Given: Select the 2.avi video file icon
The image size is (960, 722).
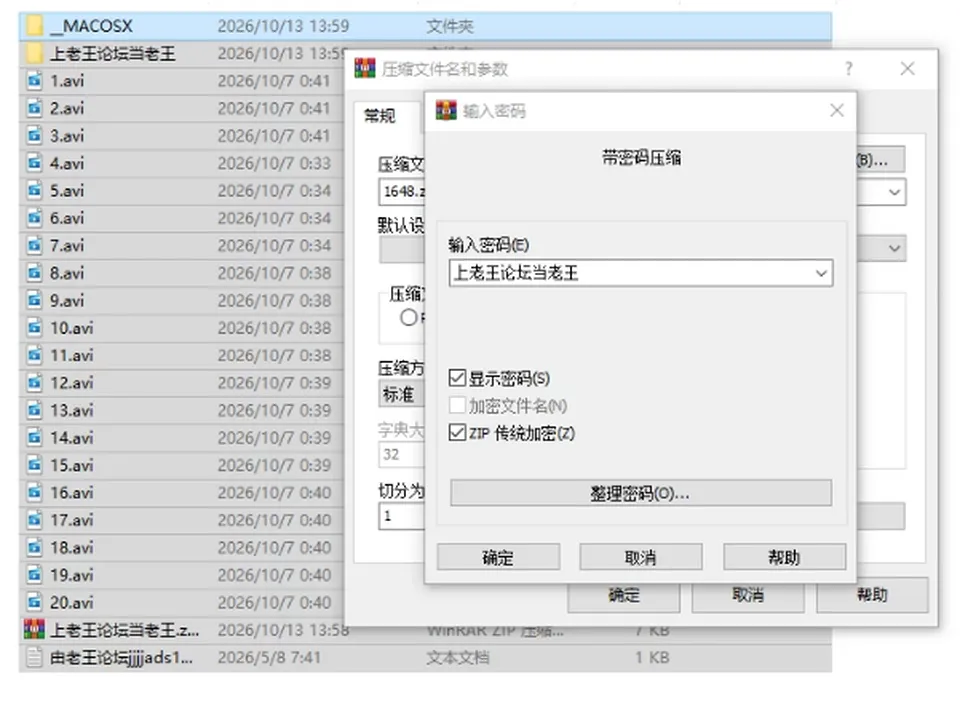Looking at the screenshot, I should tap(34, 108).
